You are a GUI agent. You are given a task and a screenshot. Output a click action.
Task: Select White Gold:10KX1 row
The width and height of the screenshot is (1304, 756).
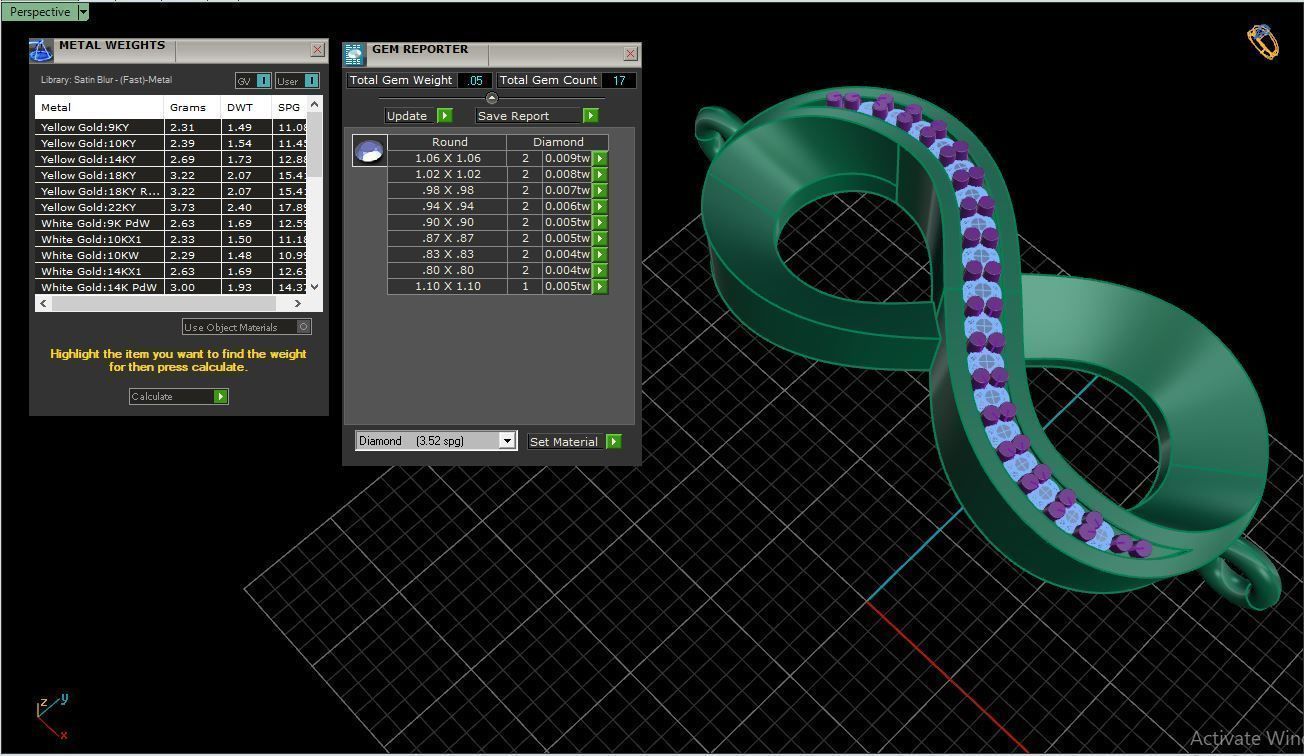[171, 239]
